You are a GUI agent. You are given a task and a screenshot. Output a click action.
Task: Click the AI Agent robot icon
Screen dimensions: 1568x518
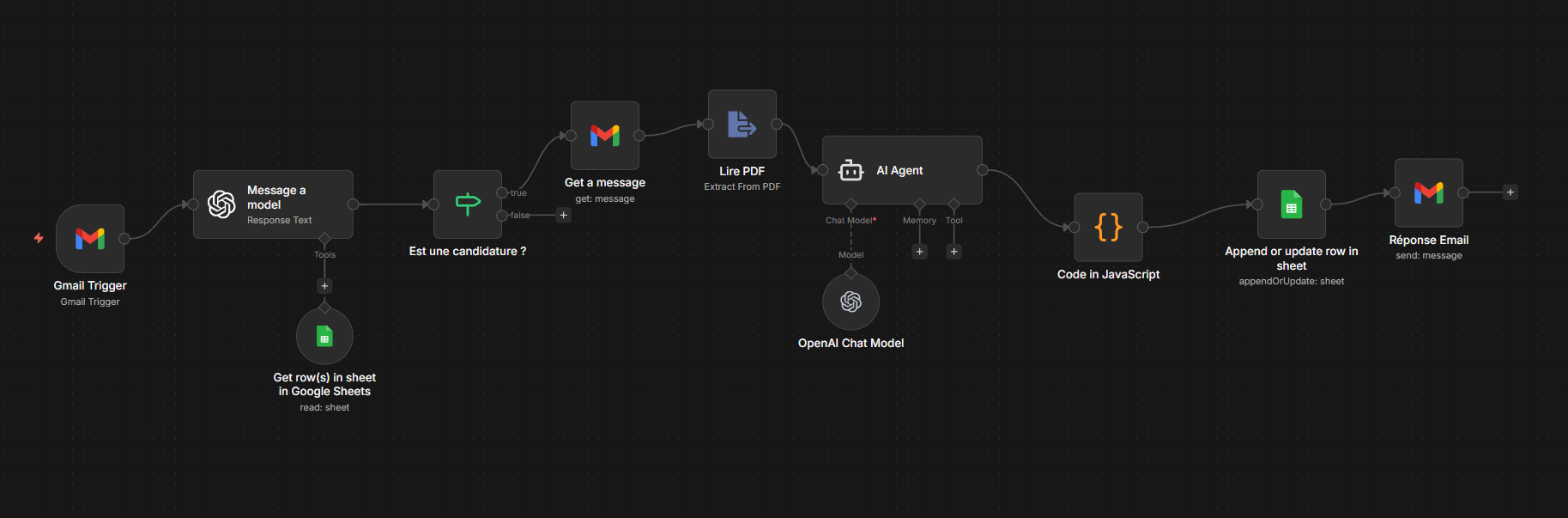(851, 170)
